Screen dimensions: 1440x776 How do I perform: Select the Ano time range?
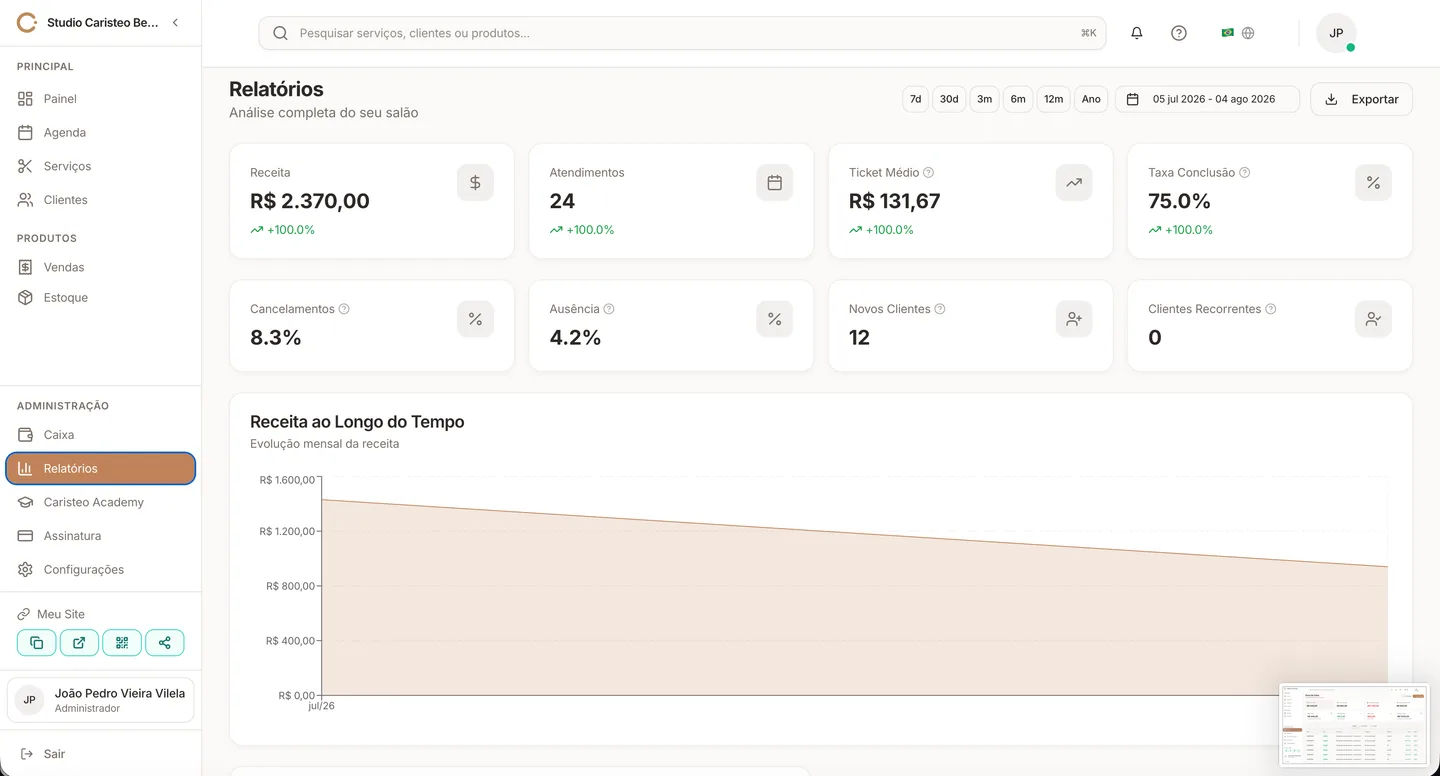[x=1091, y=99]
